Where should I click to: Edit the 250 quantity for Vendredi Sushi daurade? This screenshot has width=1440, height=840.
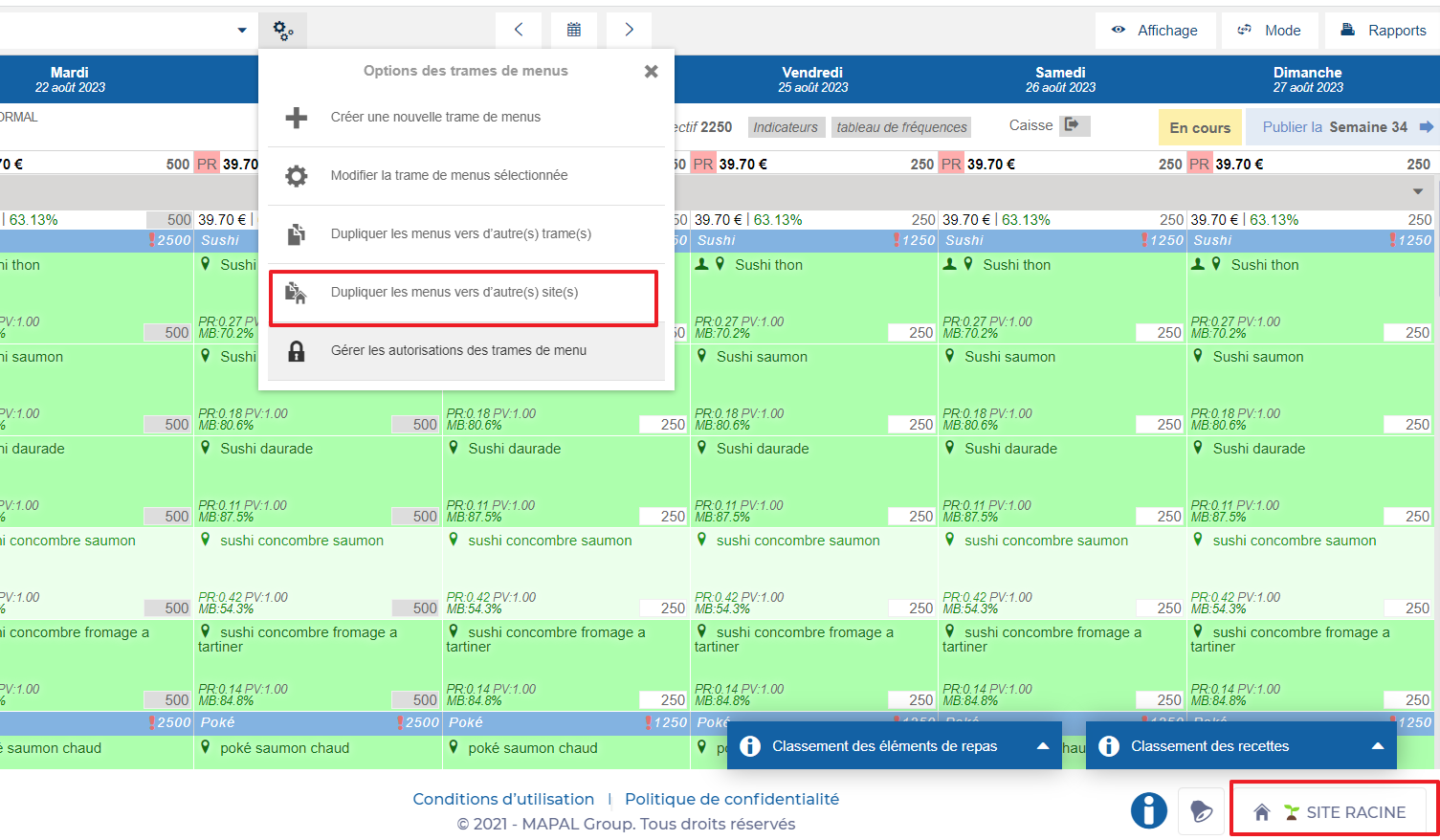[912, 517]
